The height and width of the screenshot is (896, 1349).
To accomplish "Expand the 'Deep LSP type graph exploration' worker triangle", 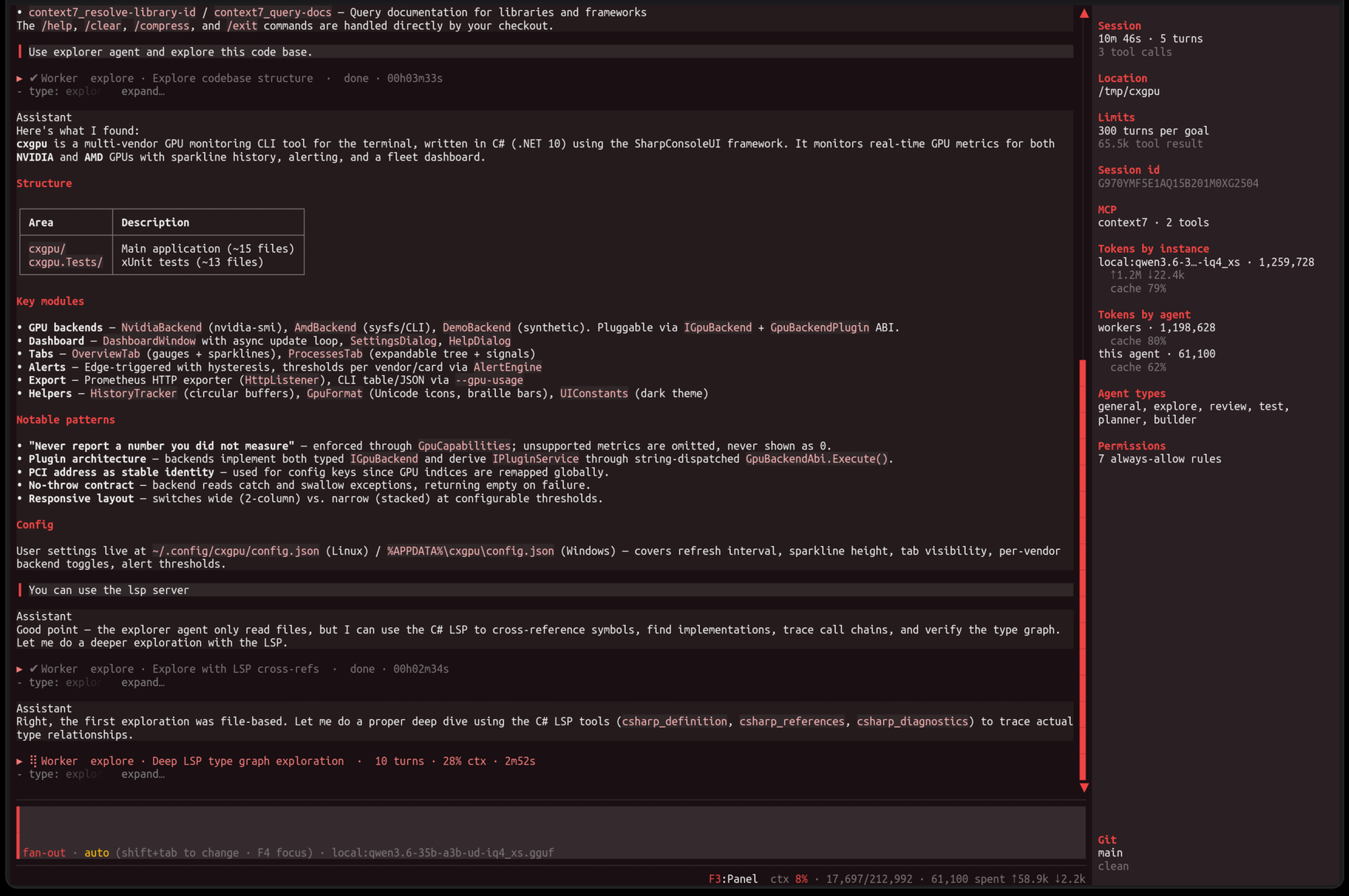I will point(20,761).
